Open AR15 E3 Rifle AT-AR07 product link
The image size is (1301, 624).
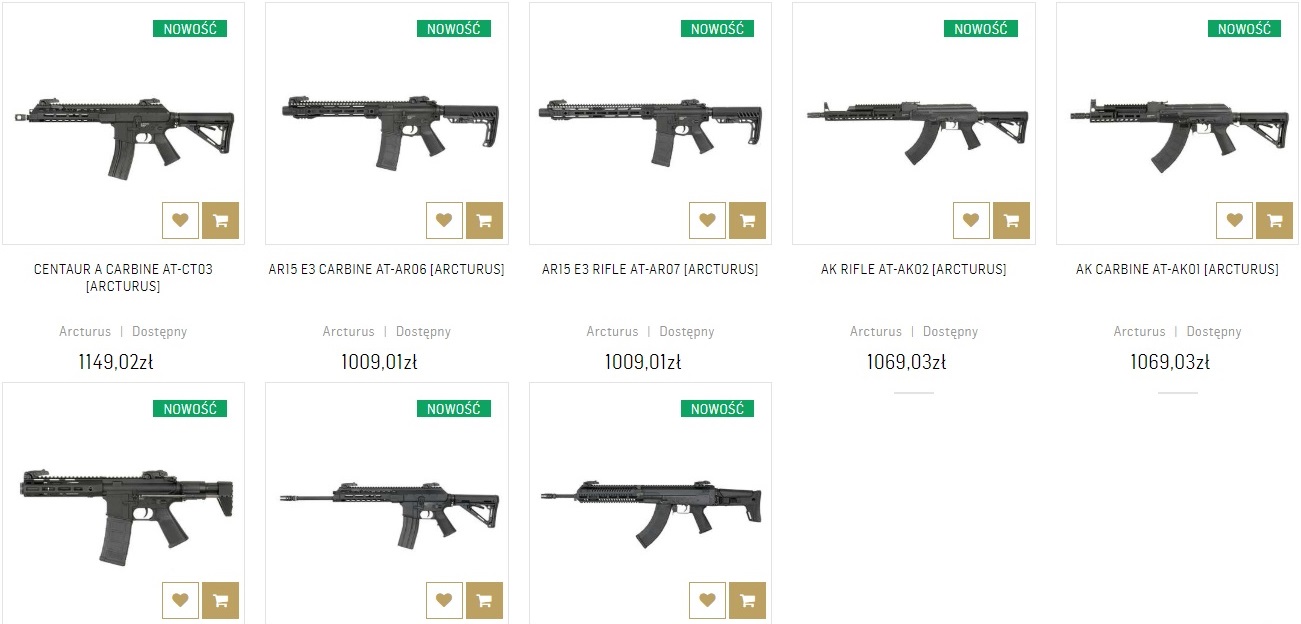point(650,270)
